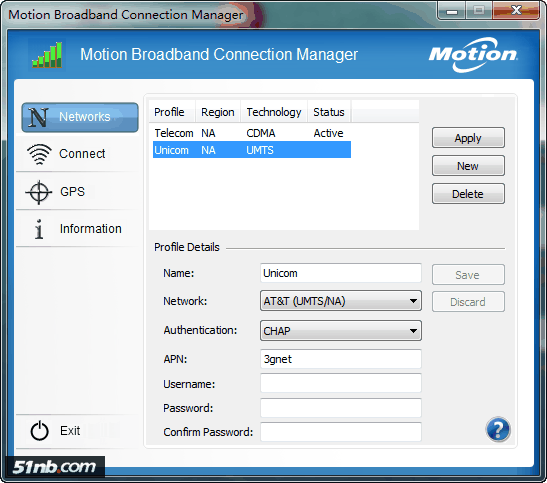Image resolution: width=547 pixels, height=483 pixels.
Task: Click the Motion logo in the header
Action: (473, 55)
